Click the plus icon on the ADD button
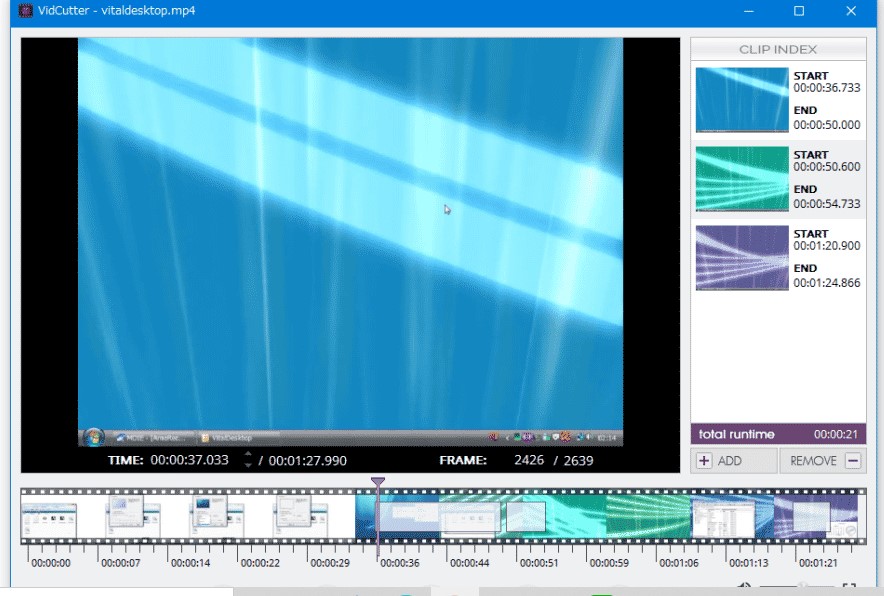The image size is (884, 596). 704,461
